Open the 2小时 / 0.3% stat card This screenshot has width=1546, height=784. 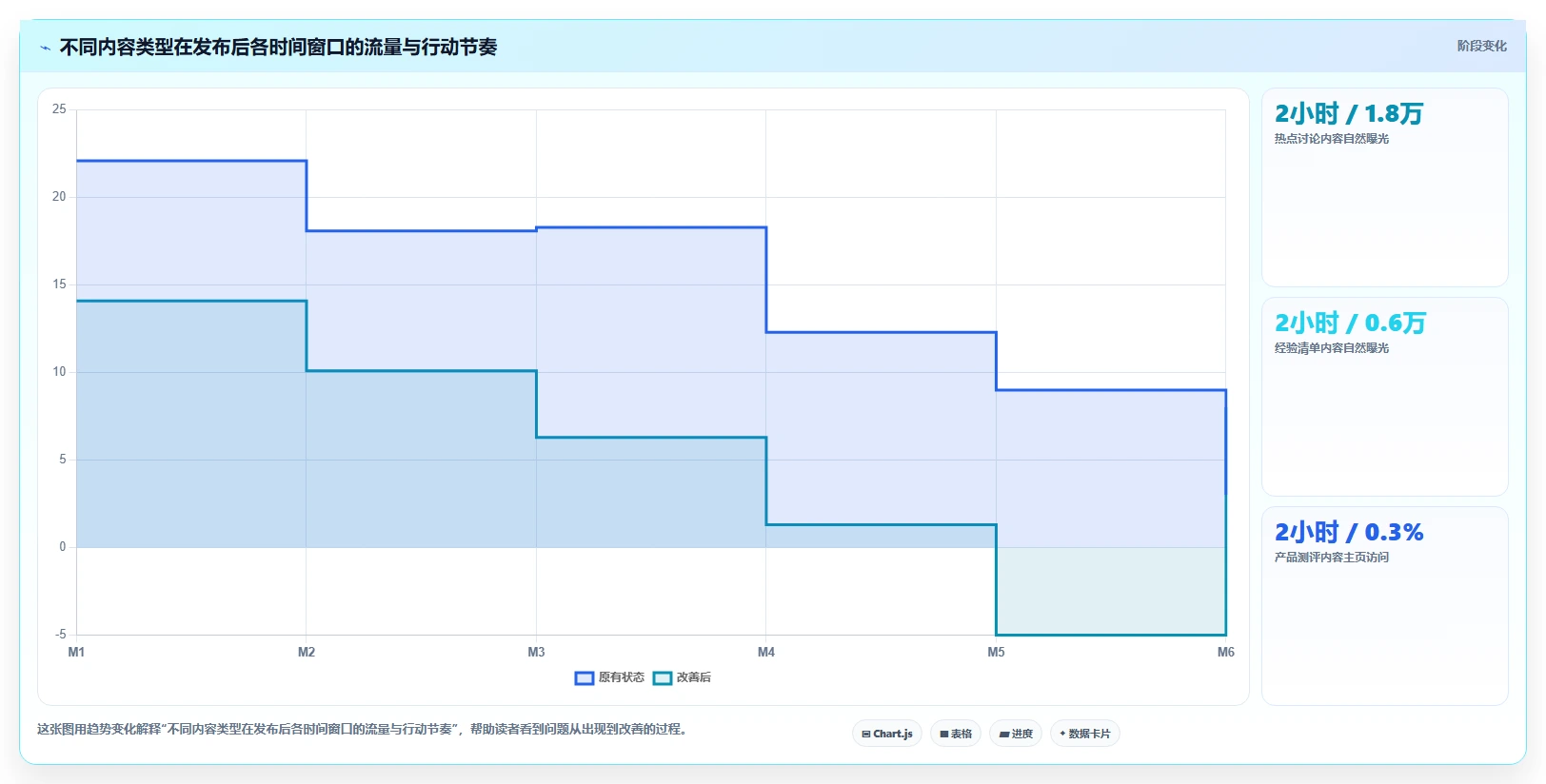tap(1385, 606)
